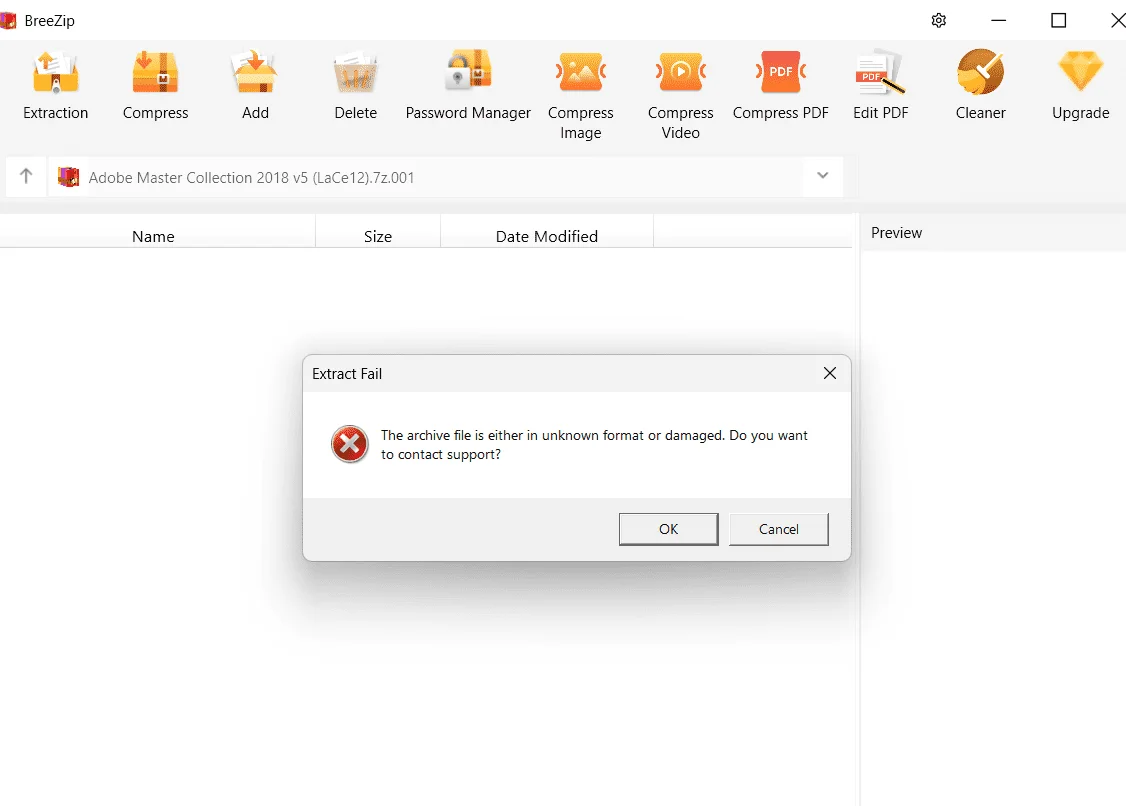Screen dimensions: 1126x806
Task: Maximize the BreeZip window
Action: 1058,20
